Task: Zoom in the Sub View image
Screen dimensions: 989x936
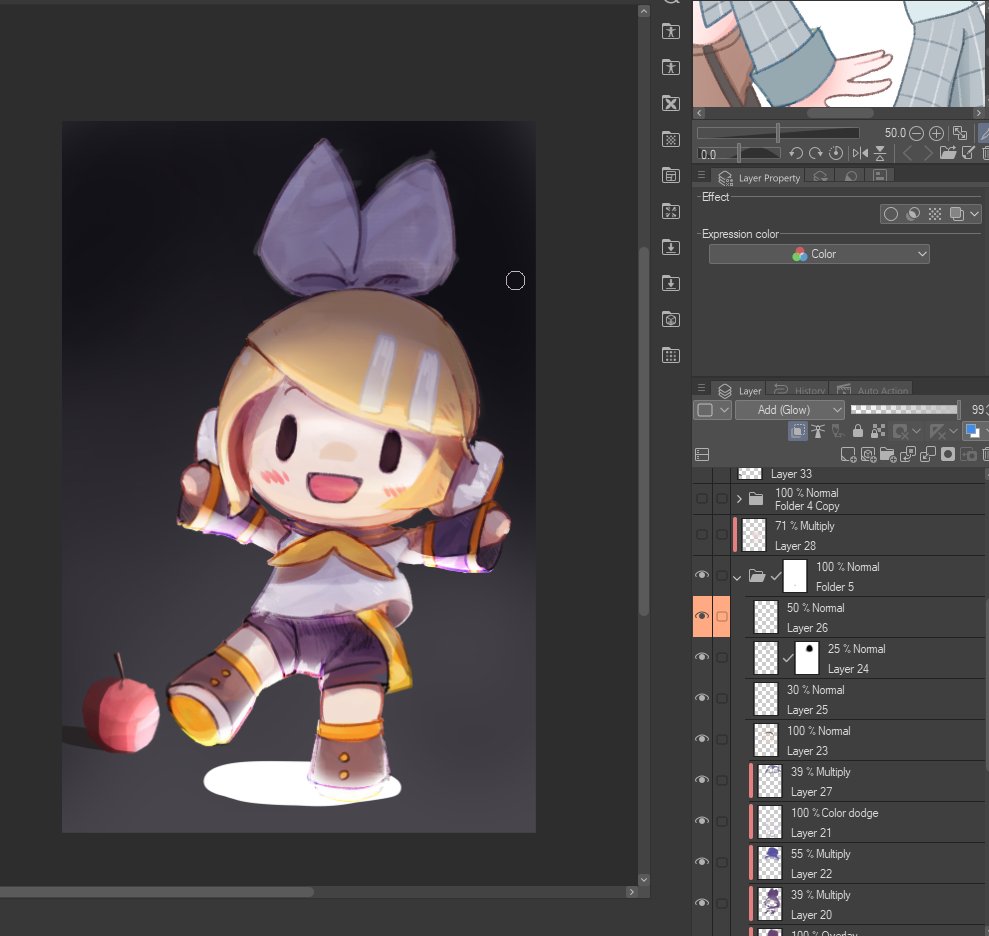Action: point(937,133)
